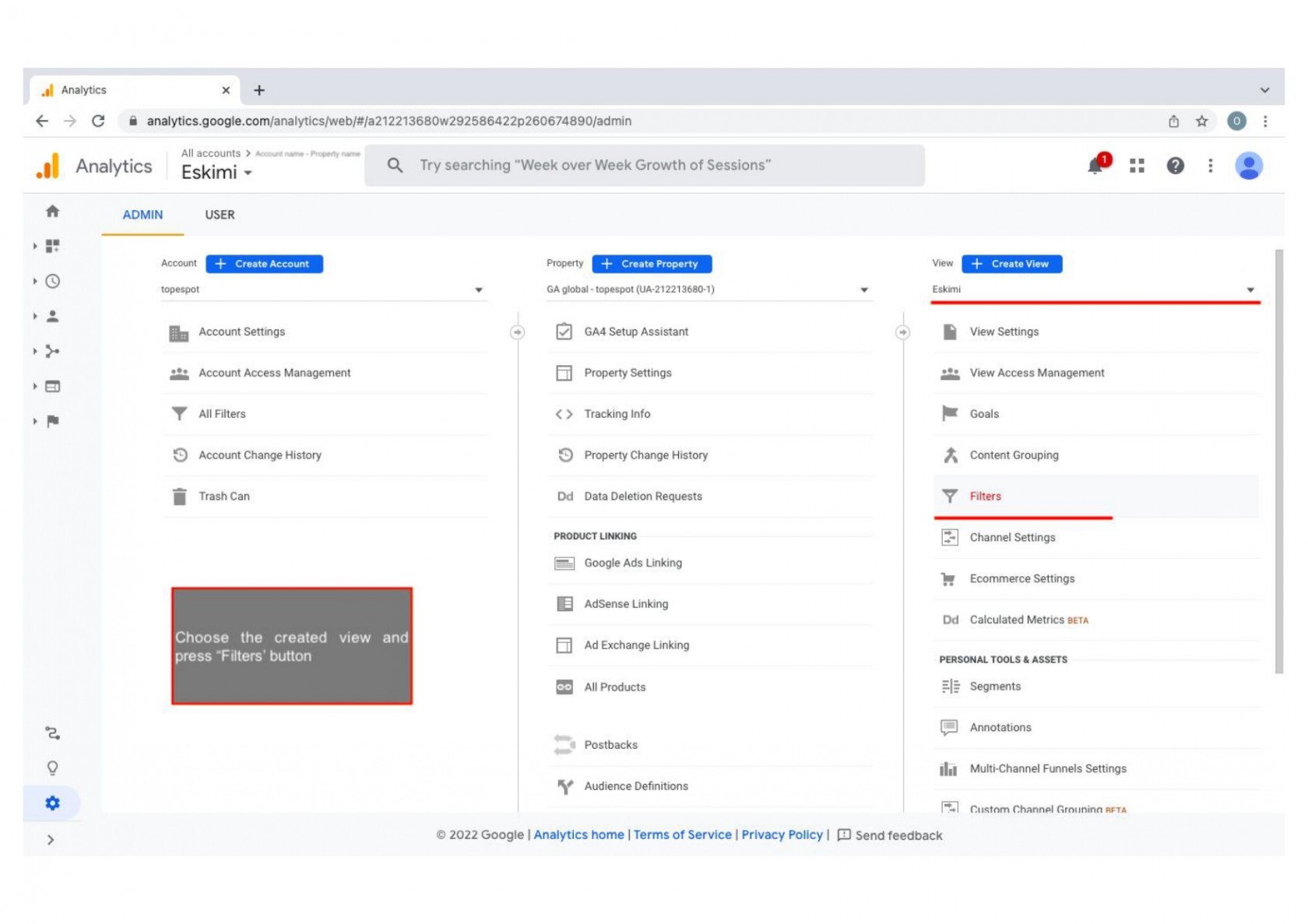Click the user profile avatar

coord(1249,165)
